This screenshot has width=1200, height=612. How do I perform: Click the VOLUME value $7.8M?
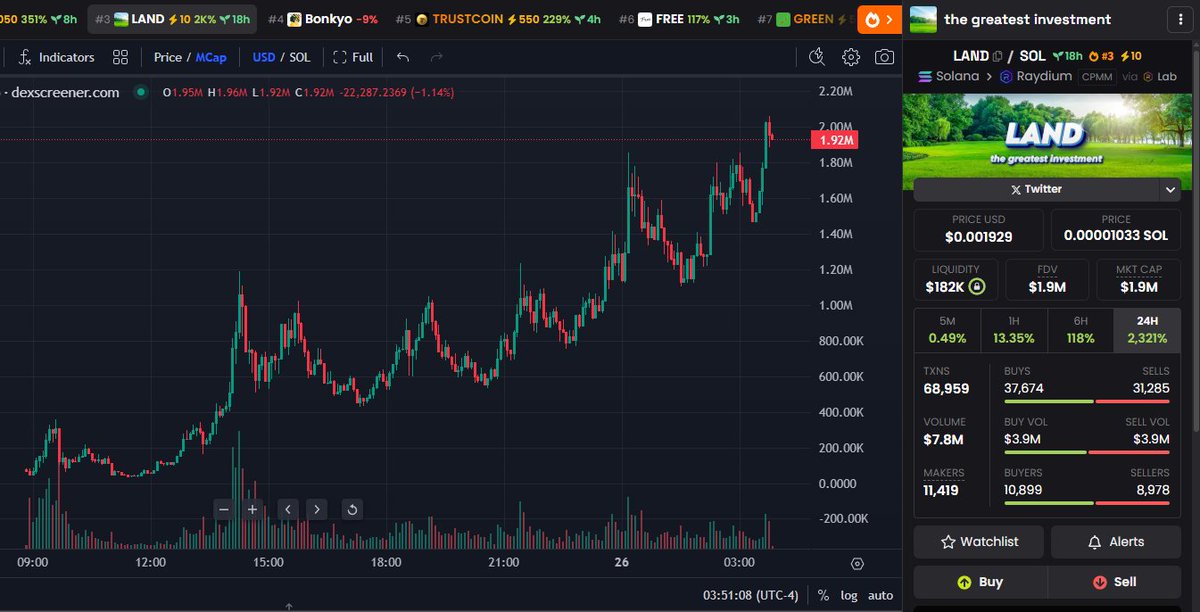point(943,439)
